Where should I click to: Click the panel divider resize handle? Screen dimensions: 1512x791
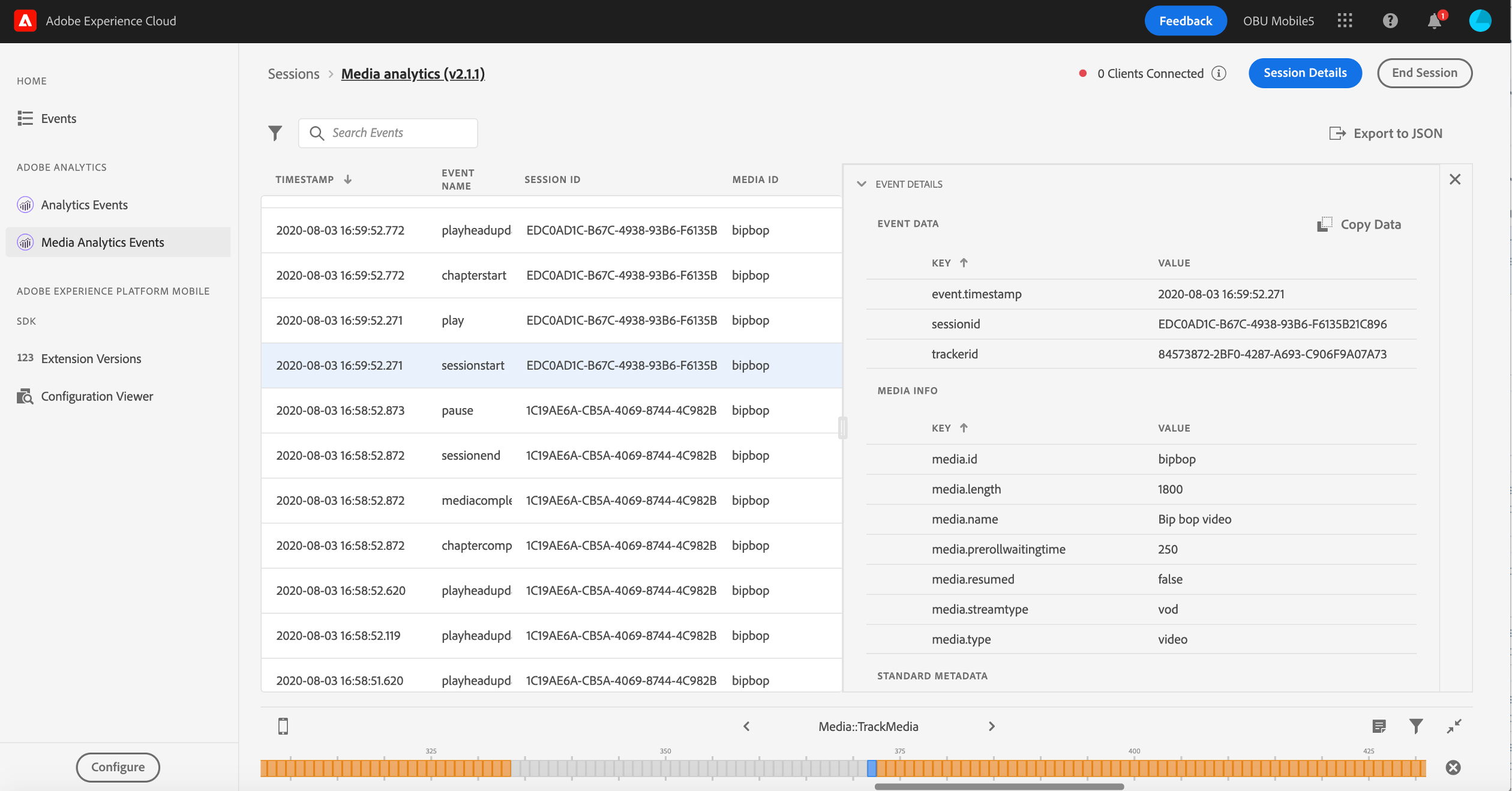pyautogui.click(x=842, y=428)
